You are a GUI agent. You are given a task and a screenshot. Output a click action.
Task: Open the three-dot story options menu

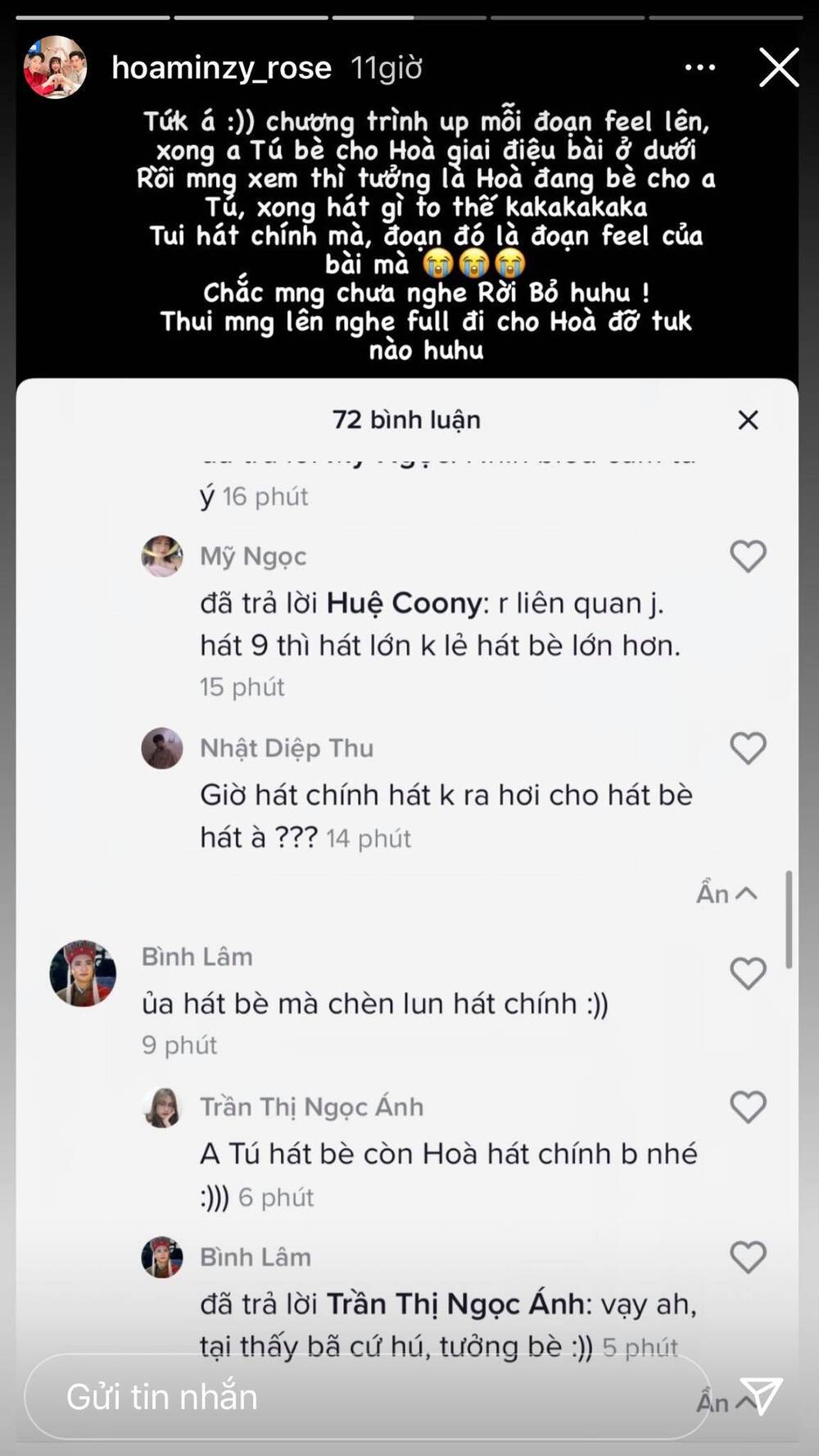(x=700, y=67)
